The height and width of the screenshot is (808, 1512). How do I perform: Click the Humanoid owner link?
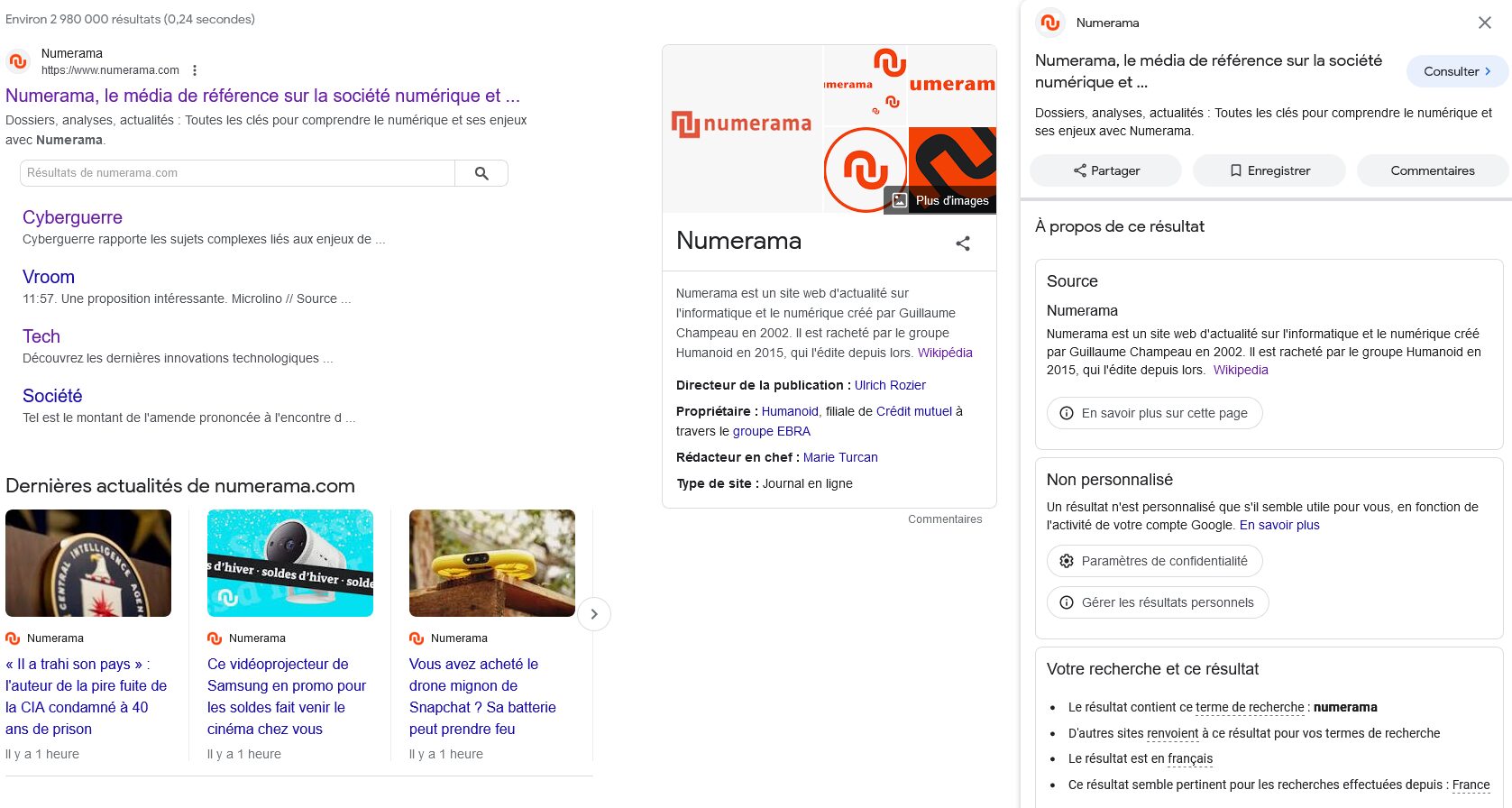[790, 411]
